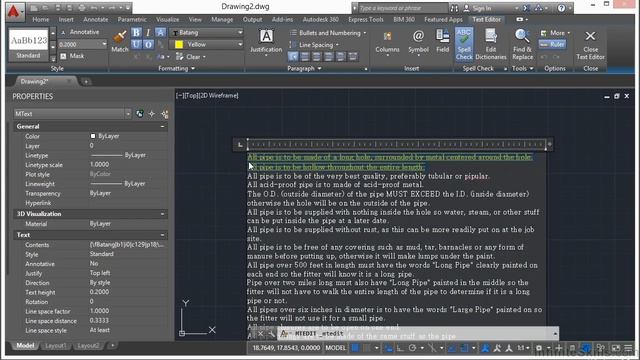640x360 pixels.
Task: Switch to the Home ribbon tab
Action: (40, 19)
